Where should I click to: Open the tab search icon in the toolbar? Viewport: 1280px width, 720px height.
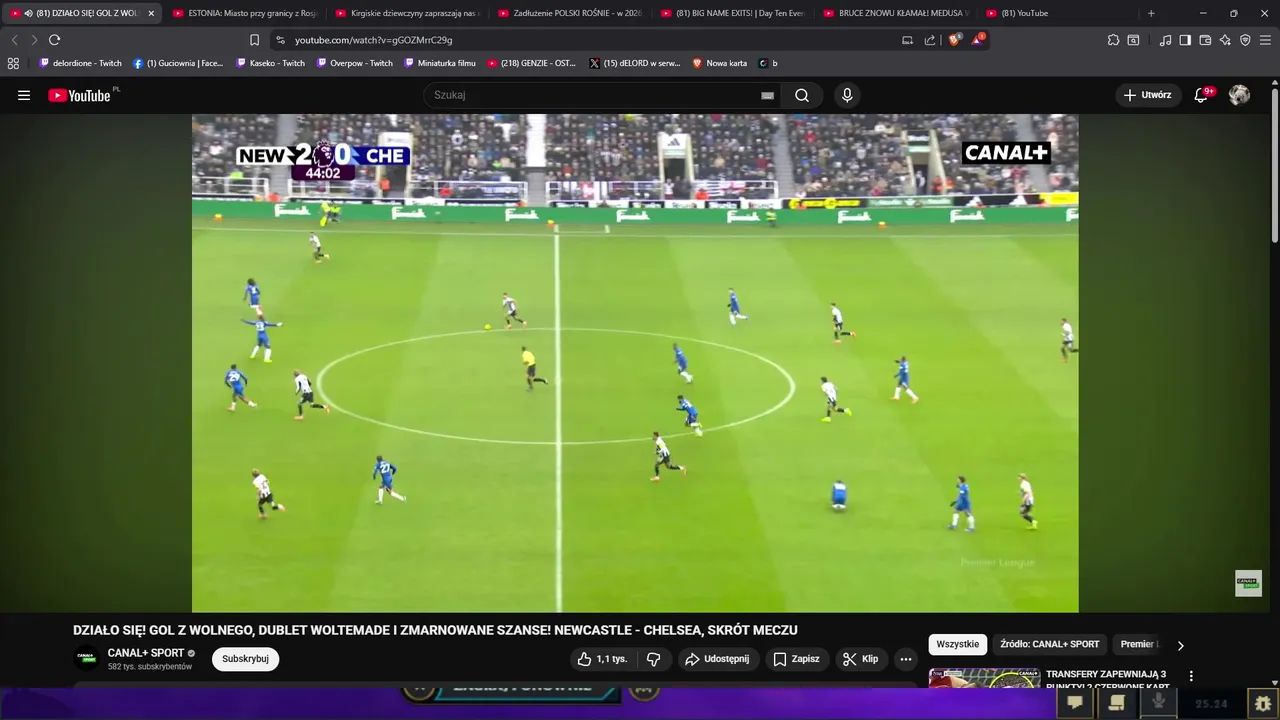1133,40
